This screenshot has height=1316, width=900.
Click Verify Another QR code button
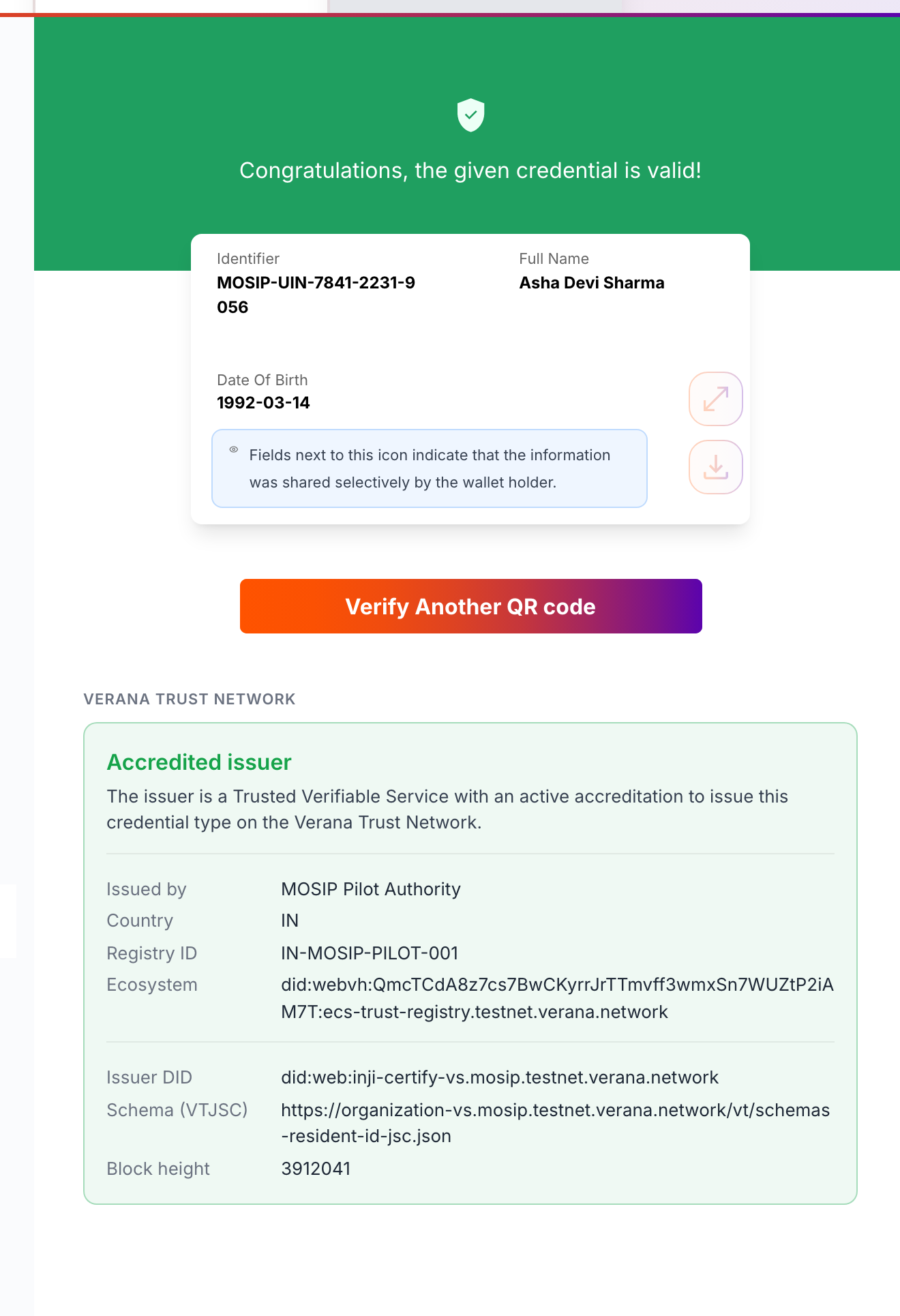(471, 606)
